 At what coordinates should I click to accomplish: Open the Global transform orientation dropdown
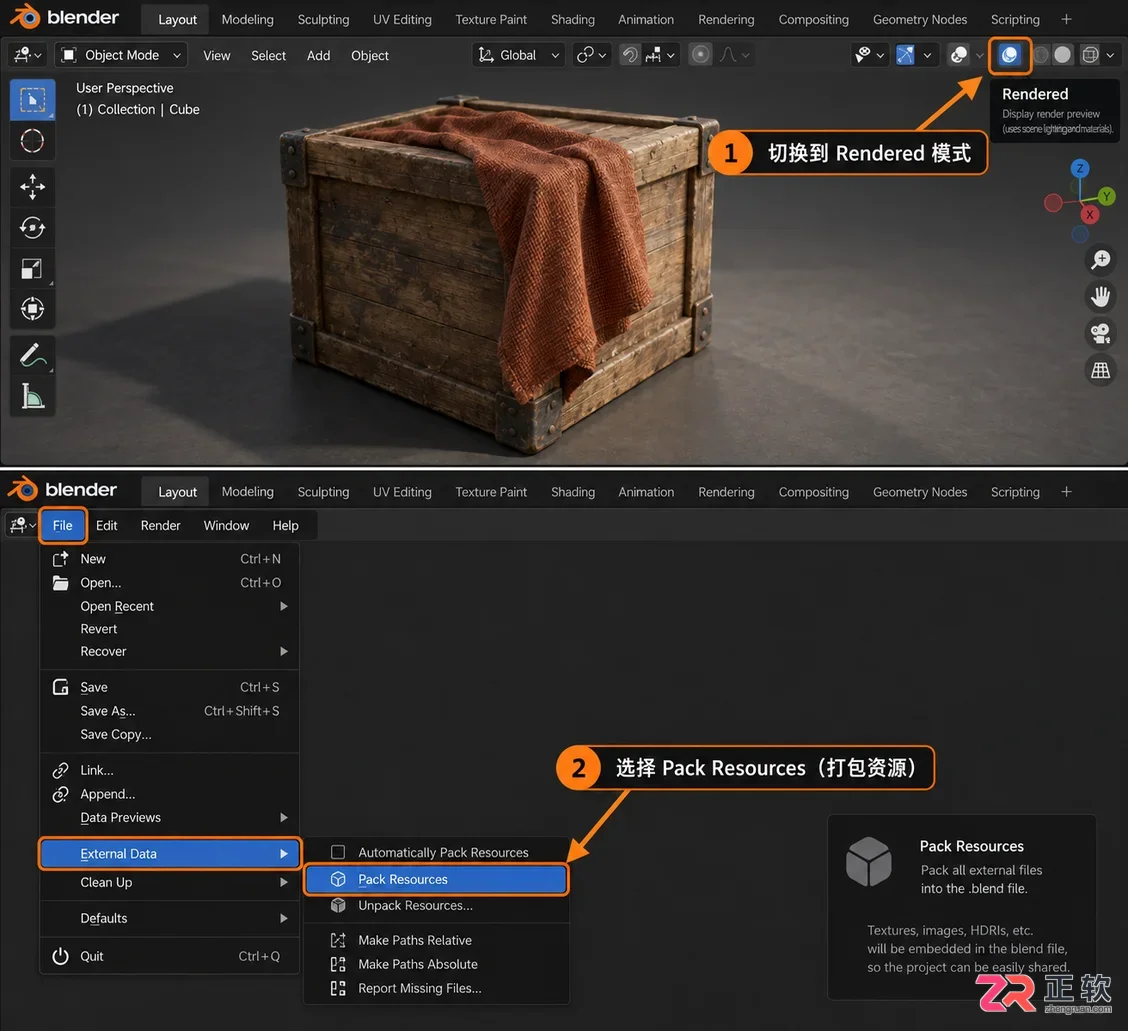click(x=519, y=55)
